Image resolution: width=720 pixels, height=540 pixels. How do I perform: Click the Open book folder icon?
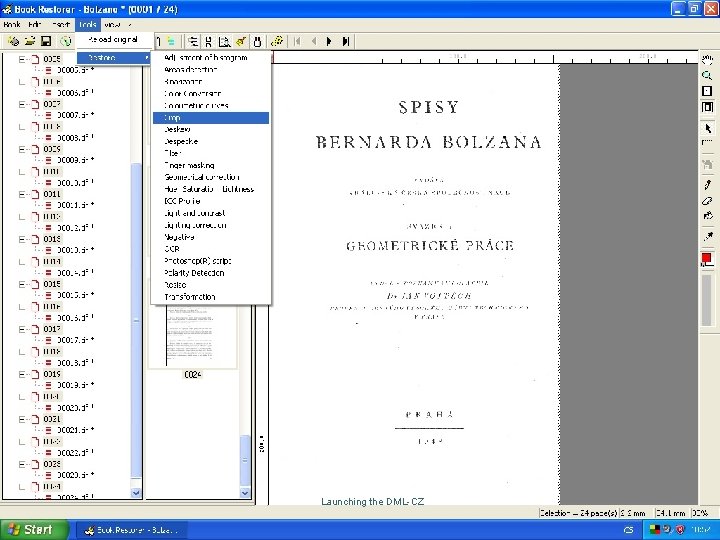(29, 41)
